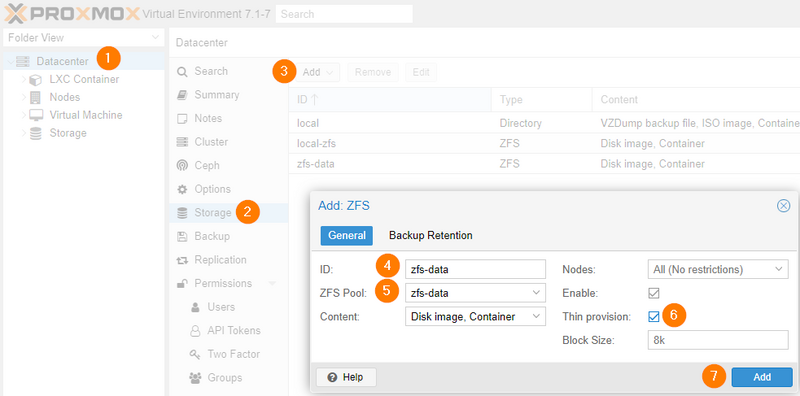Image resolution: width=800 pixels, height=396 pixels.
Task: Click the Storage icon in side menu
Action: click(x=182, y=213)
